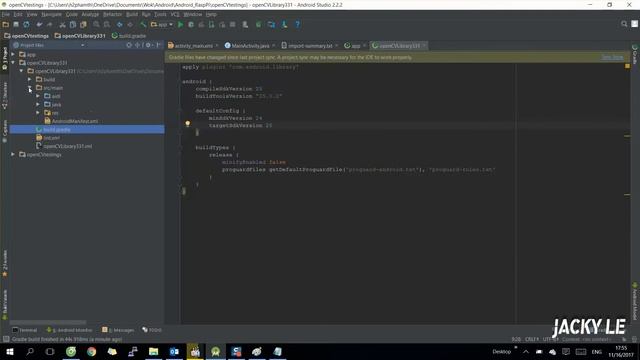Click the green Sync Project with Gradle icon
This screenshot has width=640, height=360.
tap(258, 24)
